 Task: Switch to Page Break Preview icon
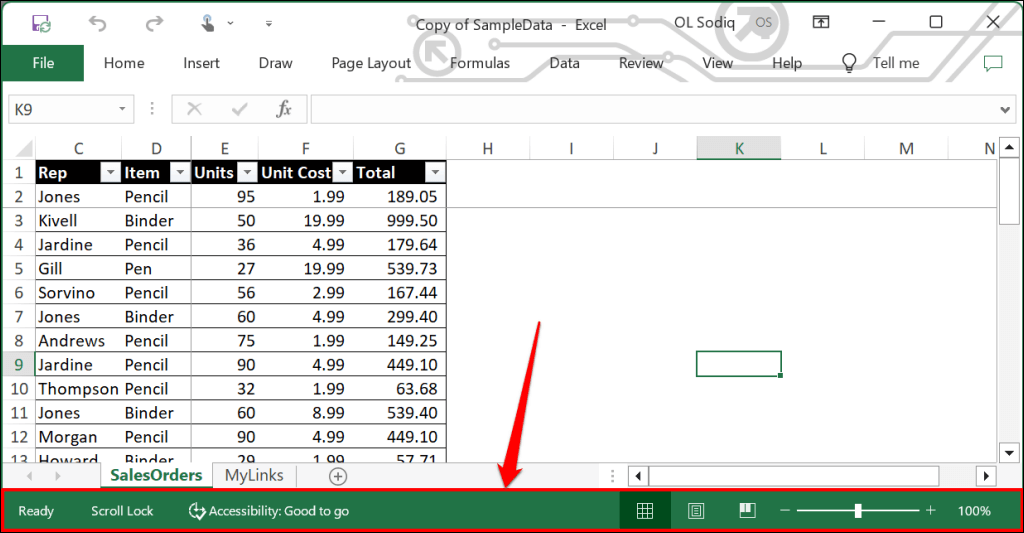[747, 510]
